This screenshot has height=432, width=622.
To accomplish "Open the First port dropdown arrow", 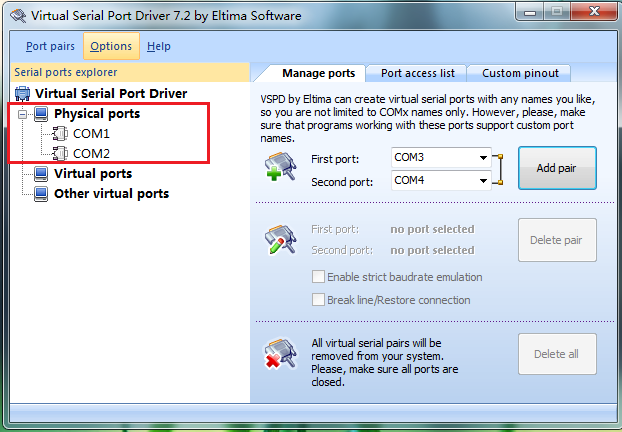I will [483, 158].
